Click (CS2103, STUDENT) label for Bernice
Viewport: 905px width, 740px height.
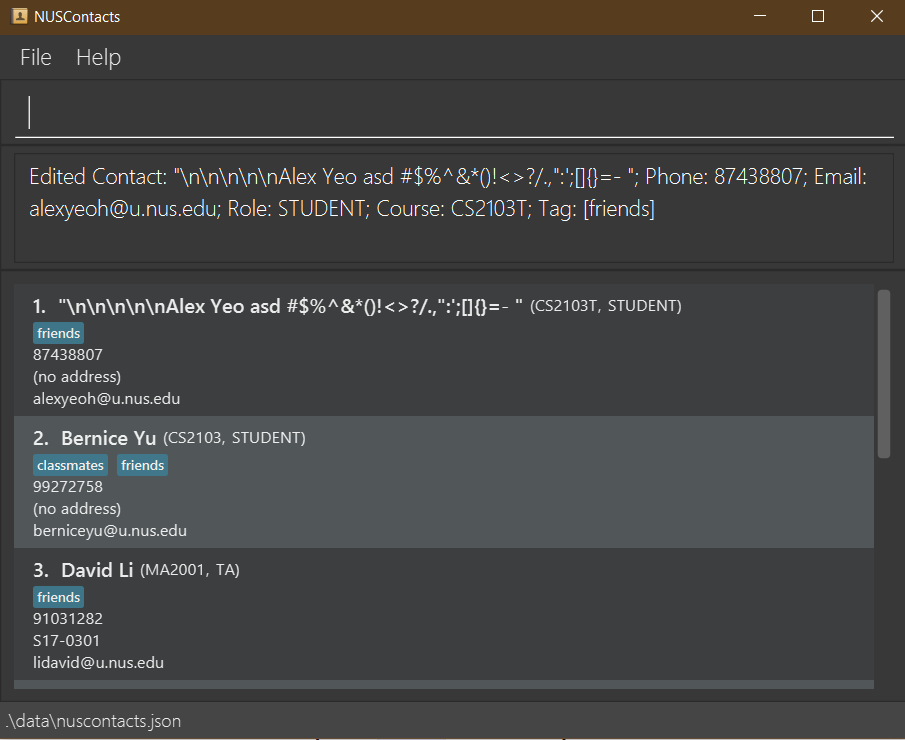[x=234, y=438]
